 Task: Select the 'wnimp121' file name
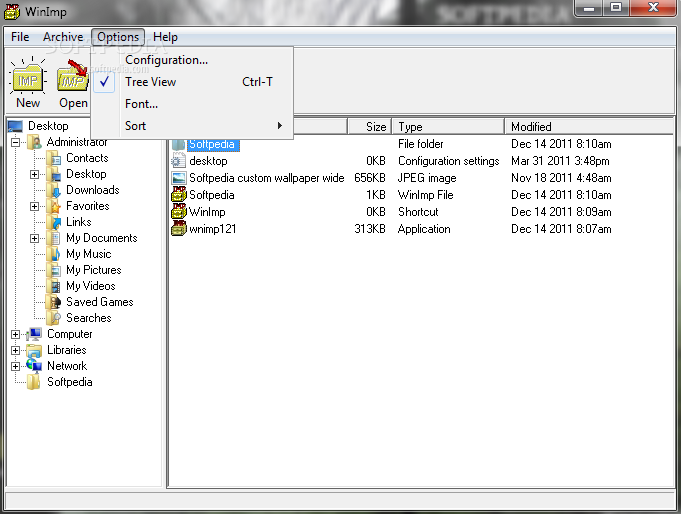212,229
